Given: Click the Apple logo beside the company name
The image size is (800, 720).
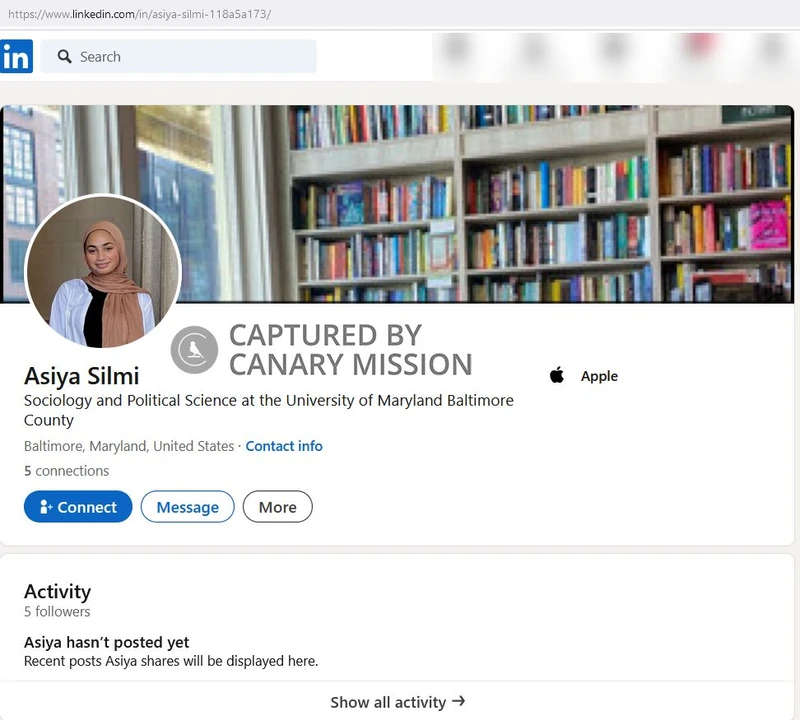Looking at the screenshot, I should tap(556, 376).
